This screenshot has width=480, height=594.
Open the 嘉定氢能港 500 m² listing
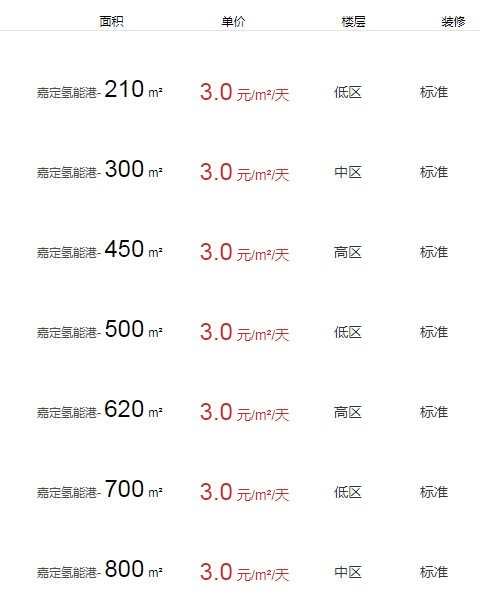tap(100, 330)
